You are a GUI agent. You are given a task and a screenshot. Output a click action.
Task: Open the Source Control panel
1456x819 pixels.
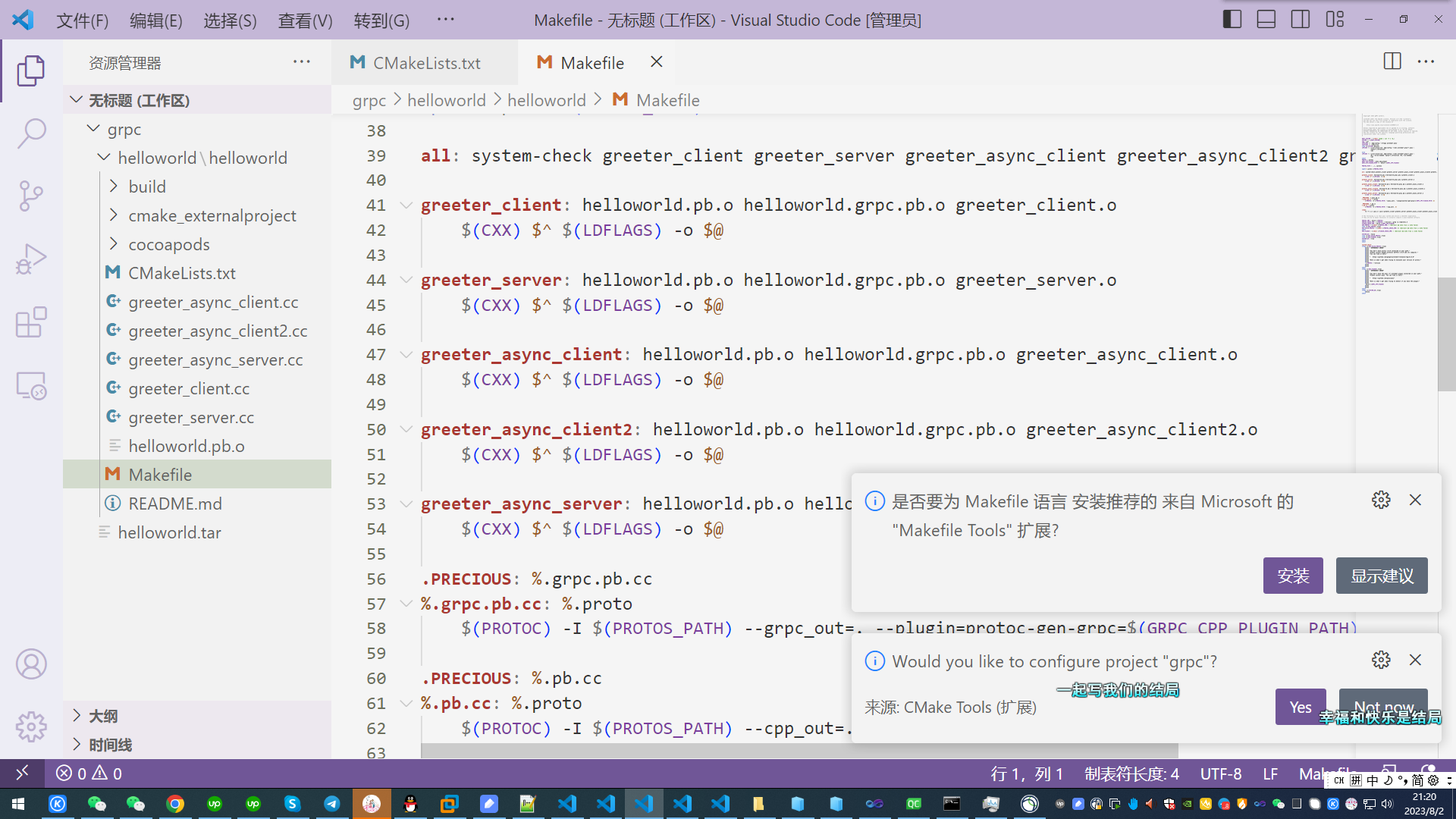point(31,196)
